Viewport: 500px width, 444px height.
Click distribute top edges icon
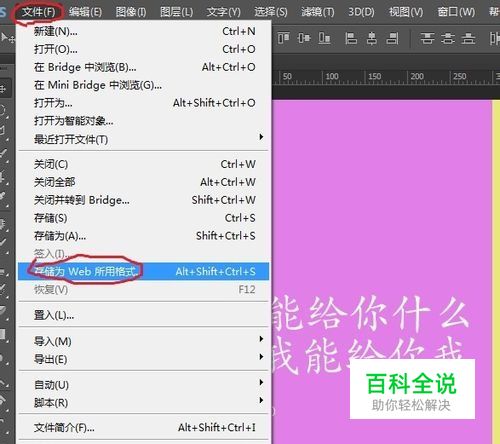pos(427,38)
